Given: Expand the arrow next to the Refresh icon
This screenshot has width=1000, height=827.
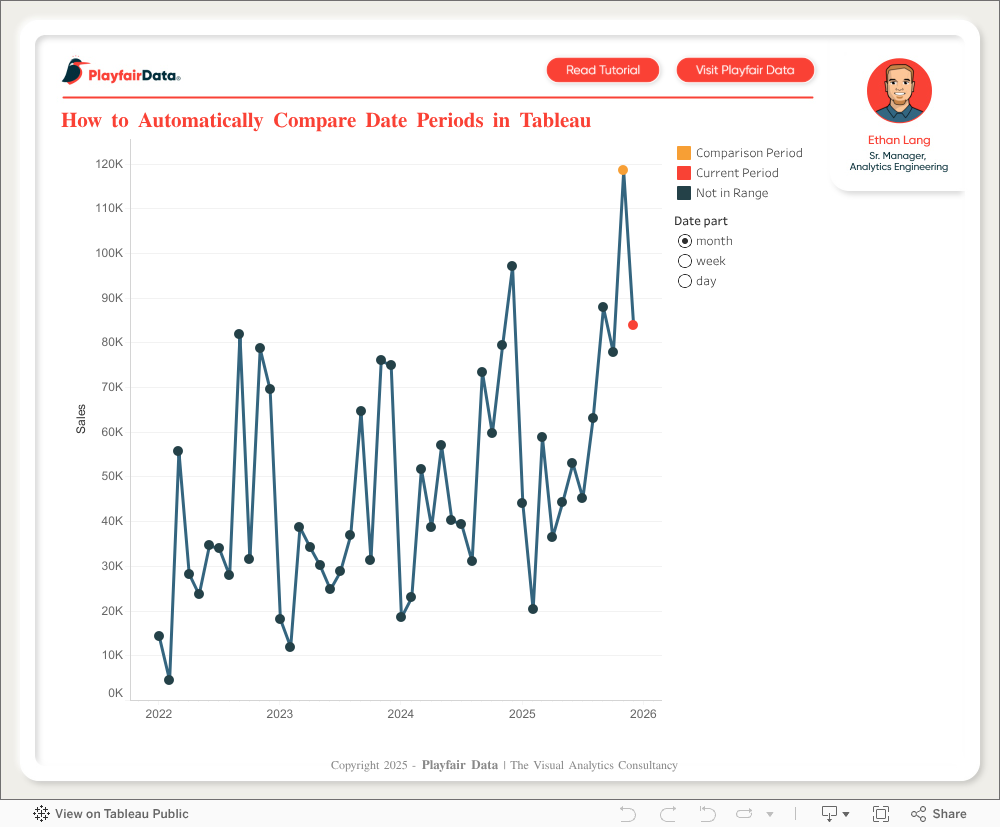Looking at the screenshot, I should [x=769, y=814].
